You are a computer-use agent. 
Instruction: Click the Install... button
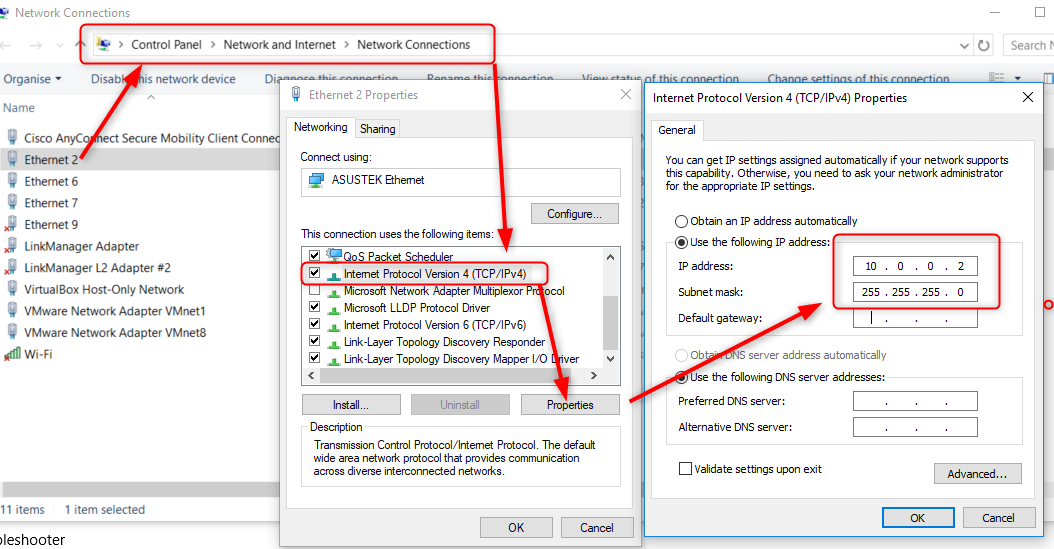[x=351, y=405]
